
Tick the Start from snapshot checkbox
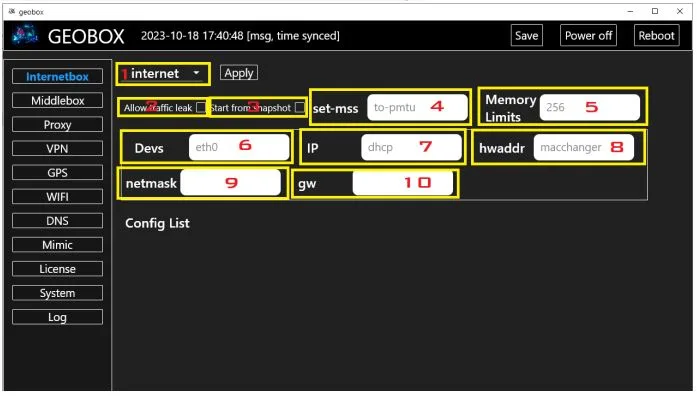pyautogui.click(x=300, y=108)
